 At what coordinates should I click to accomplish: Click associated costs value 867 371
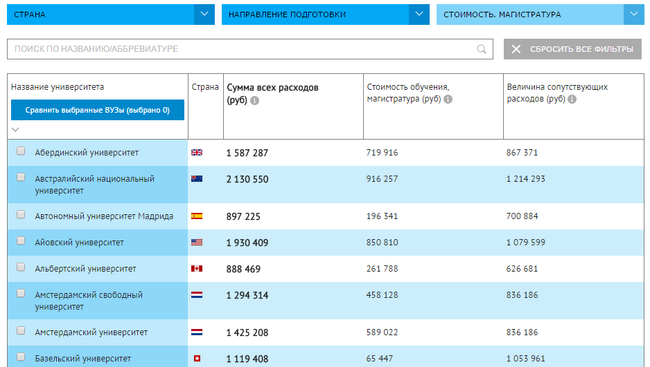tap(522, 153)
